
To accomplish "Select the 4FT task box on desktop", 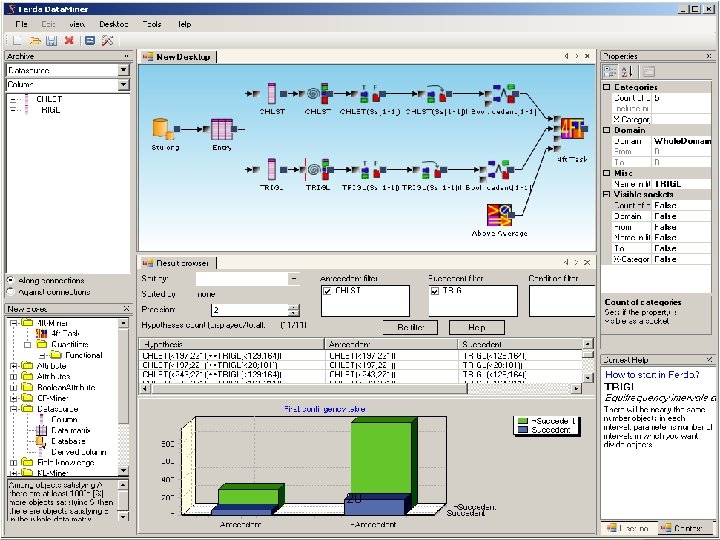I will [572, 129].
